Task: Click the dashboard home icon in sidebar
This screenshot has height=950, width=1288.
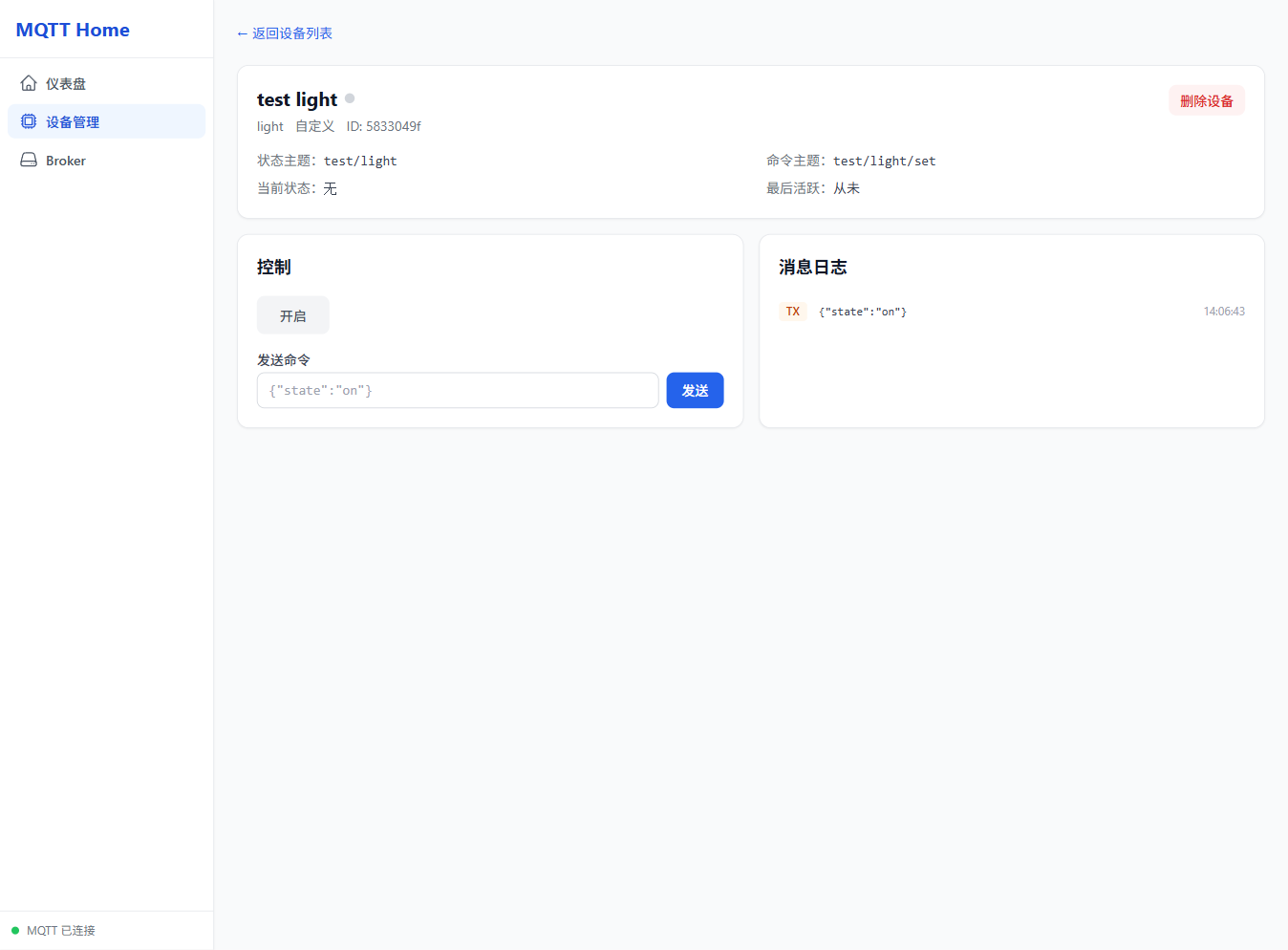Action: point(29,83)
